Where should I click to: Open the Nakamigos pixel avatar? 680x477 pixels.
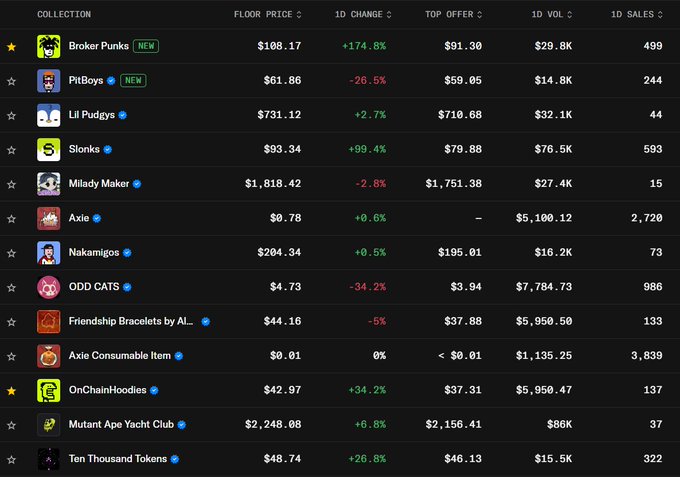pos(49,253)
